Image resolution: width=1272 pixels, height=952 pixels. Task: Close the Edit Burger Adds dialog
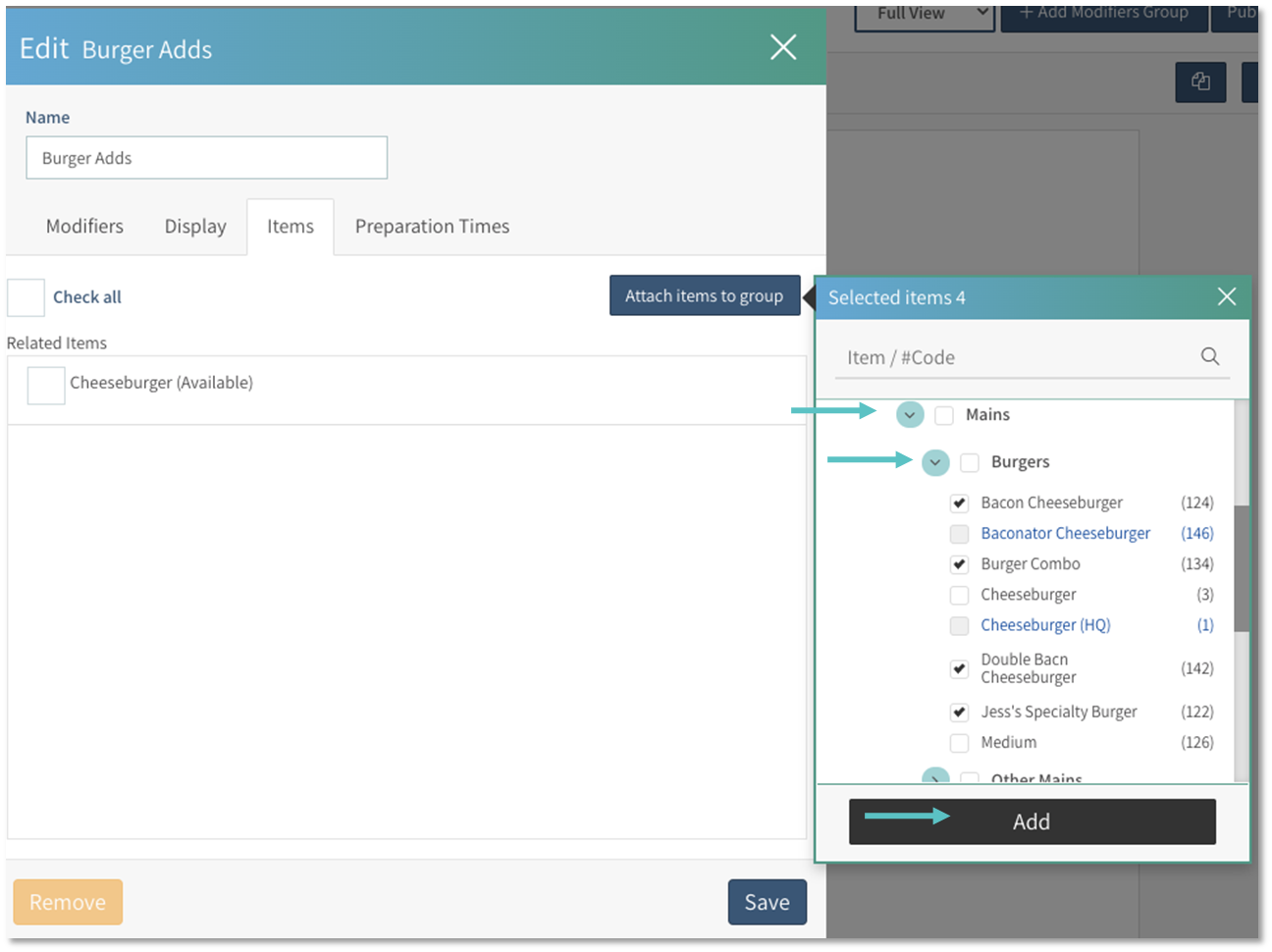click(783, 47)
